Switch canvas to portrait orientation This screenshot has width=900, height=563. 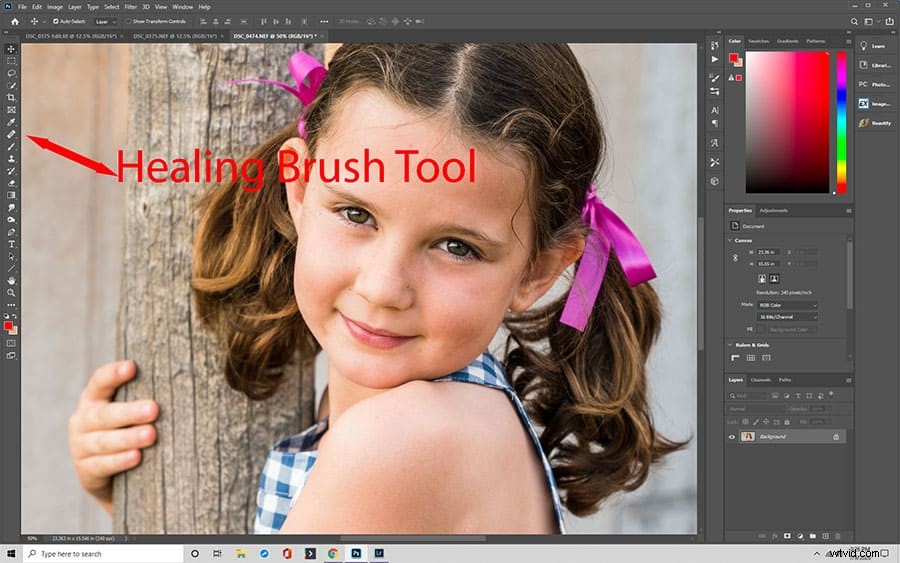(x=762, y=278)
